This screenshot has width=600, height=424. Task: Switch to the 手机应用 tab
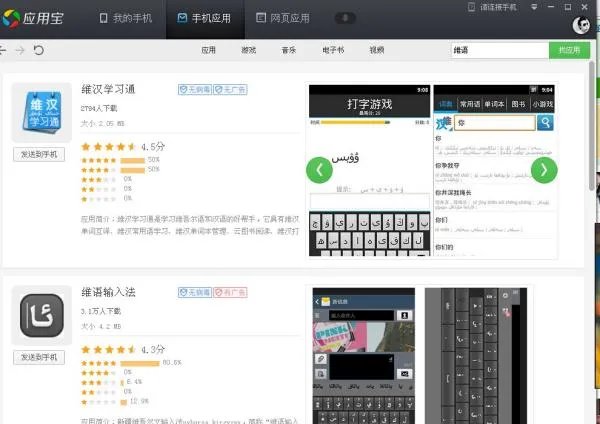pos(204,18)
